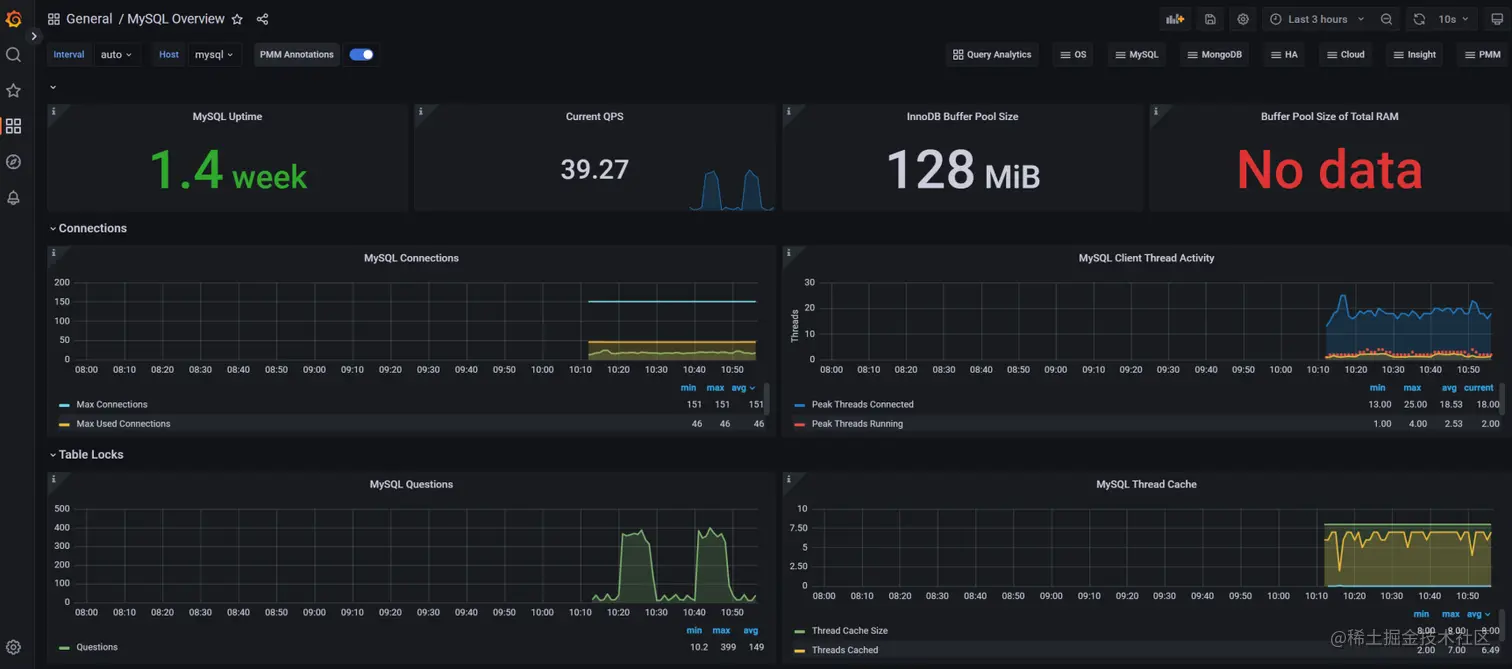Viewport: 1512px width, 669px height.
Task: Open Insight dashboards menu
Action: [x=1414, y=55]
